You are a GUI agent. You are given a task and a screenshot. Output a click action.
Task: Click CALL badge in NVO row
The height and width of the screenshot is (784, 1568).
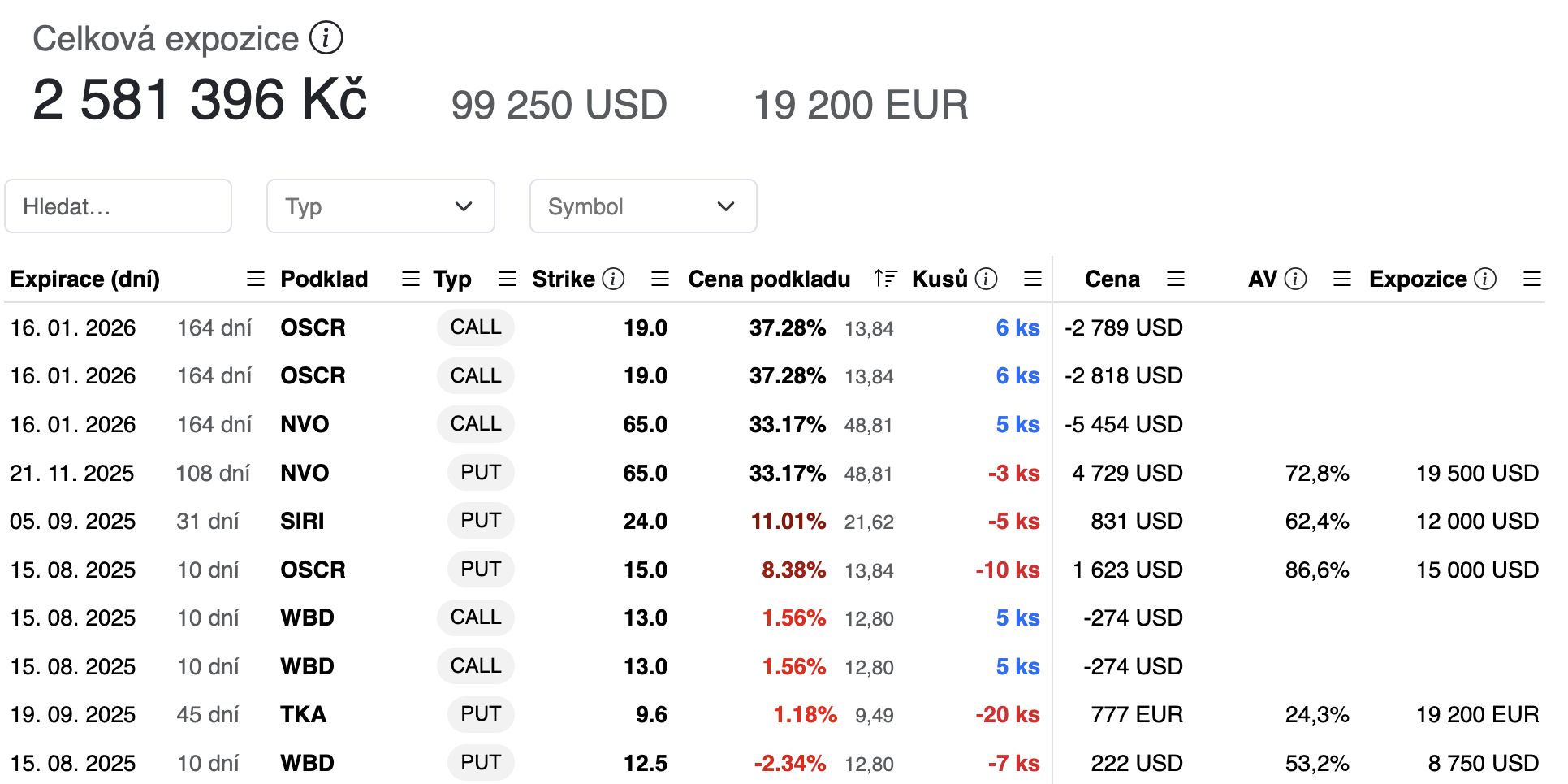tap(476, 424)
